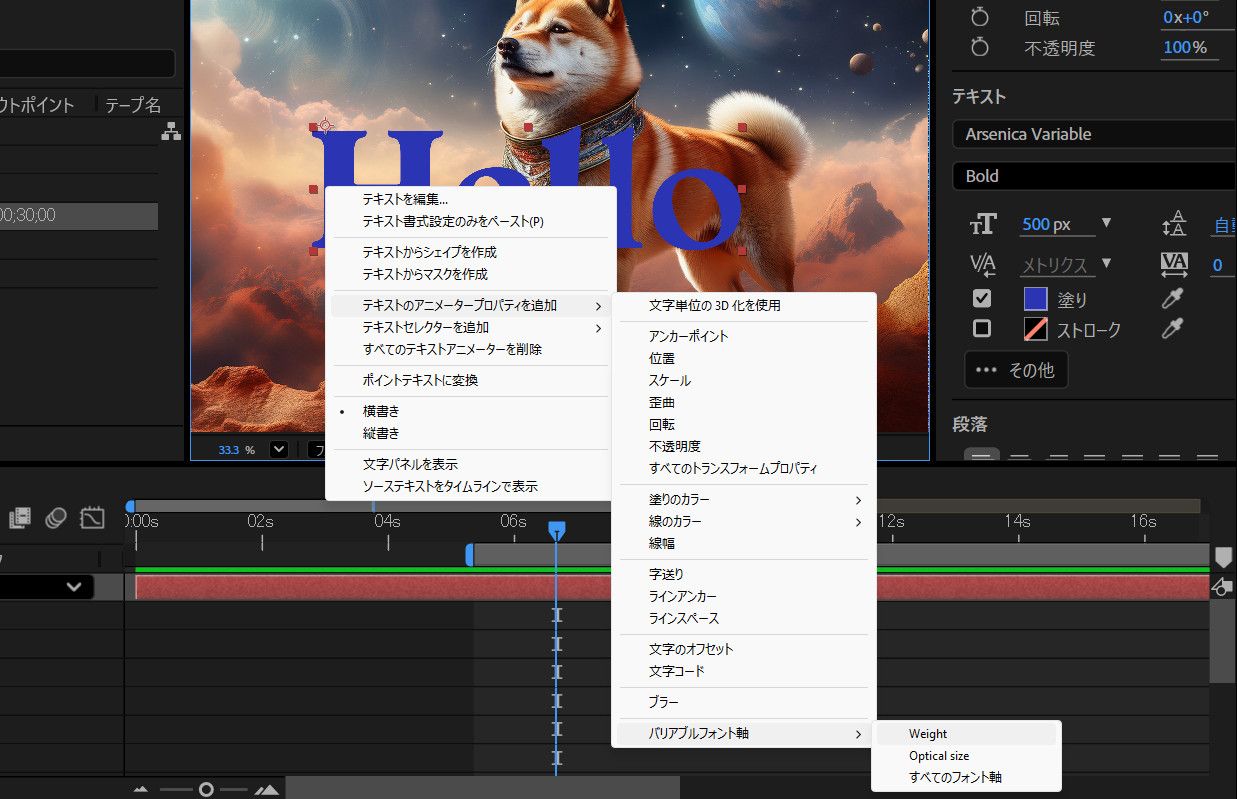Click the line spacing icon in the character panel

1174,224
